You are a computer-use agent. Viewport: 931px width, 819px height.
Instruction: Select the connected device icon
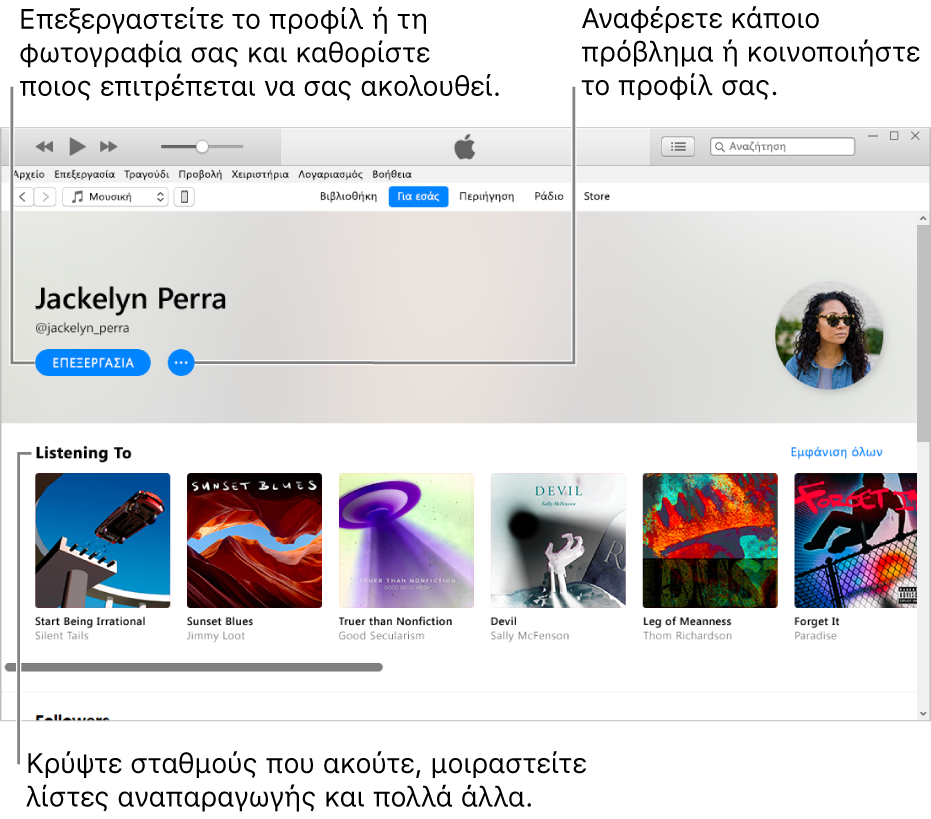click(x=184, y=196)
